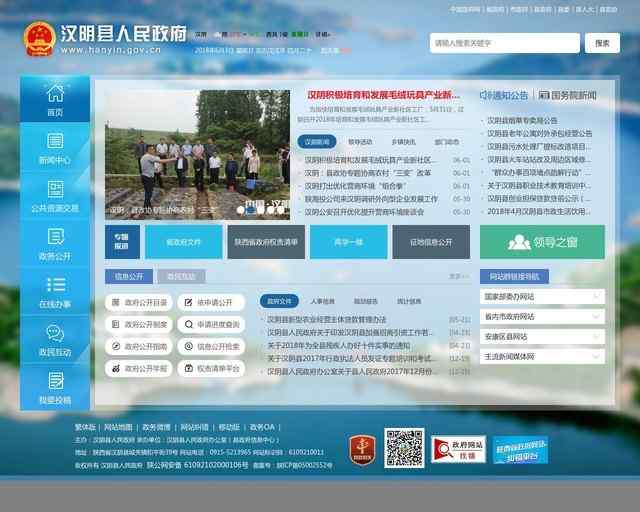This screenshot has width=640, height=512.
Task: Click 政务OA link in footer
Action: [262, 427]
